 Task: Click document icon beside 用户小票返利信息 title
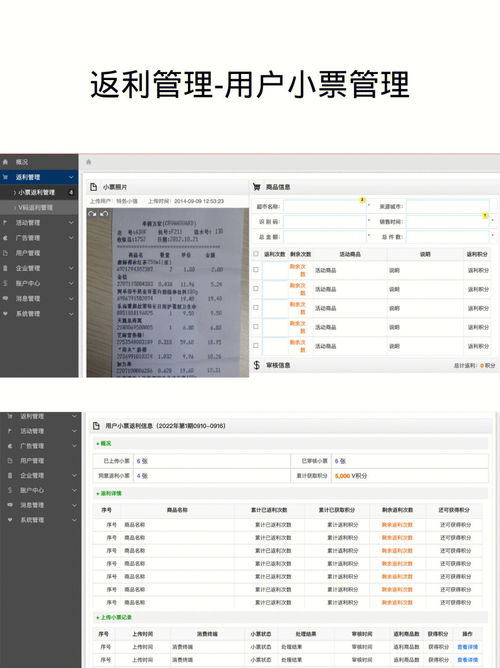[96, 426]
